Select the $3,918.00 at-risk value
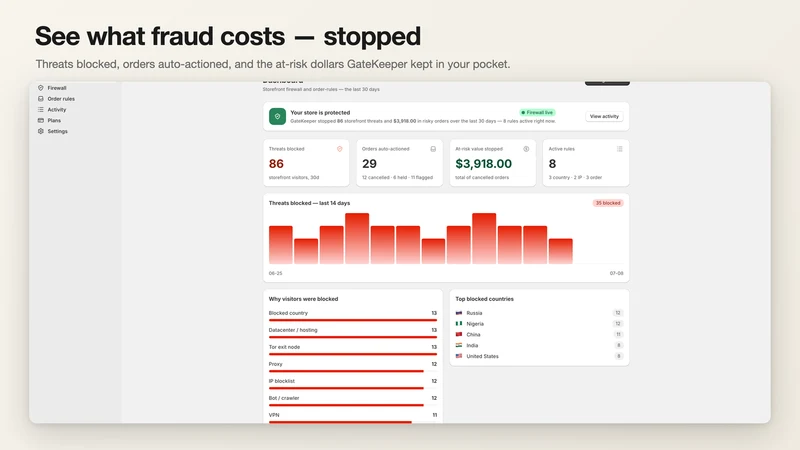Screen dimensions: 800x450 483,164
